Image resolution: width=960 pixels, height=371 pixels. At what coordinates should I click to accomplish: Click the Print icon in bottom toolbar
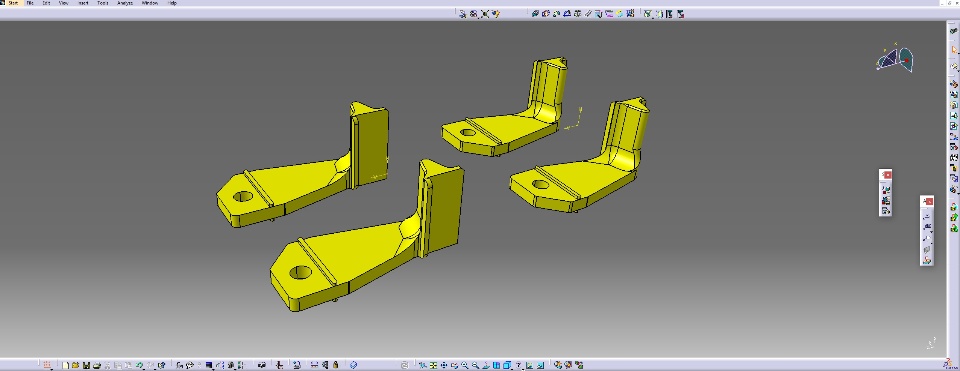97,365
